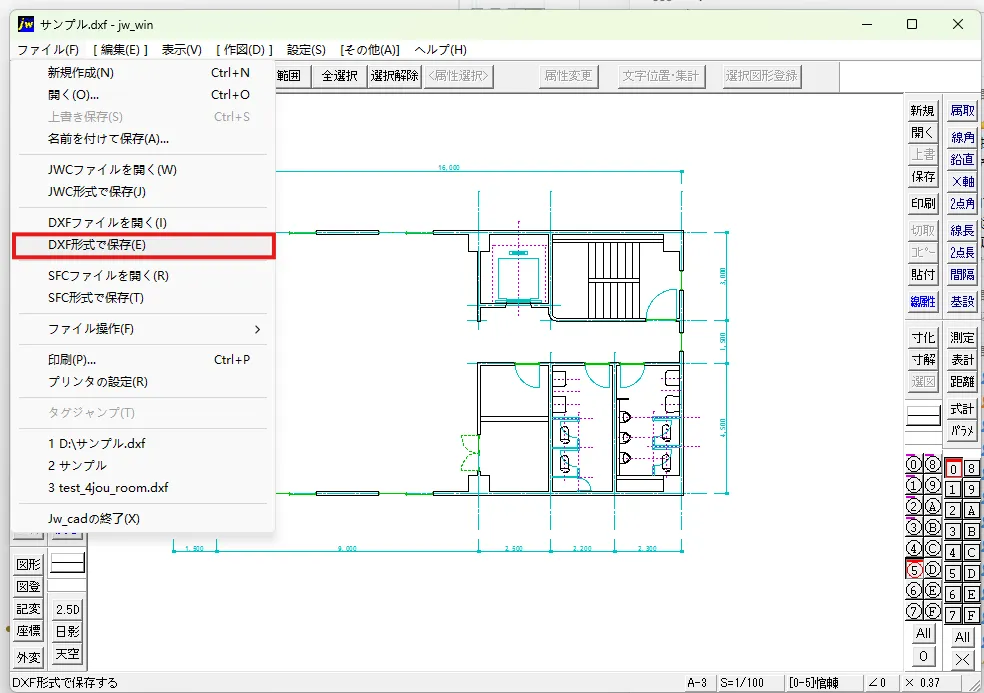Choose Jw_cadの終了(X) menu item

(x=142, y=518)
